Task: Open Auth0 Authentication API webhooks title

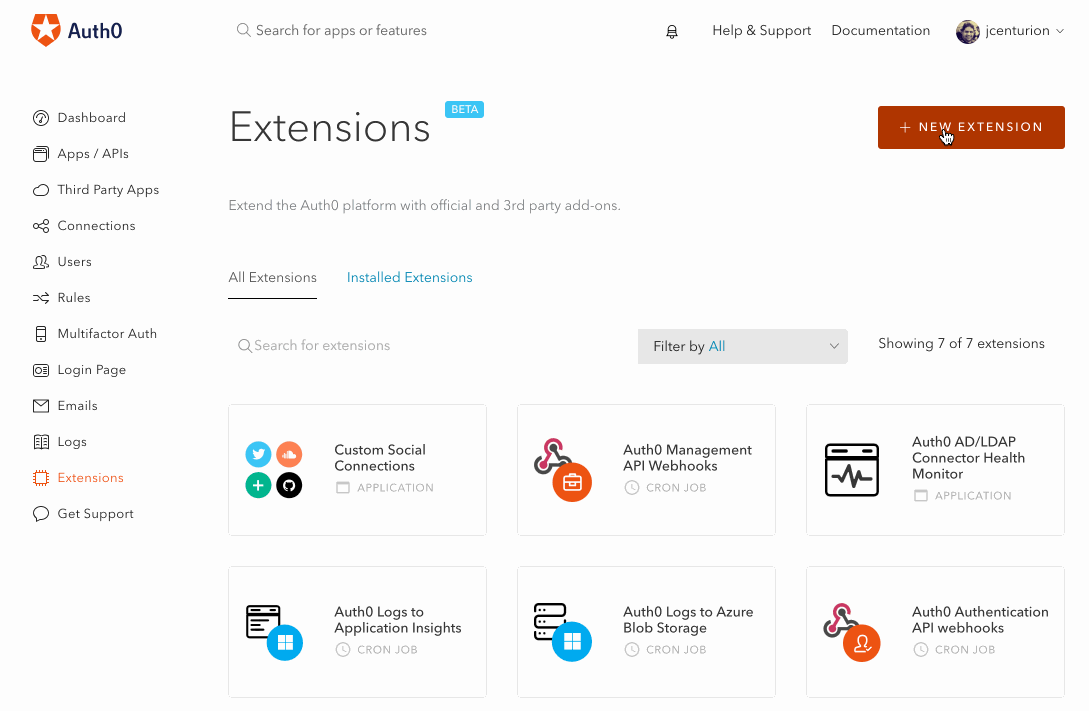Action: (x=980, y=620)
